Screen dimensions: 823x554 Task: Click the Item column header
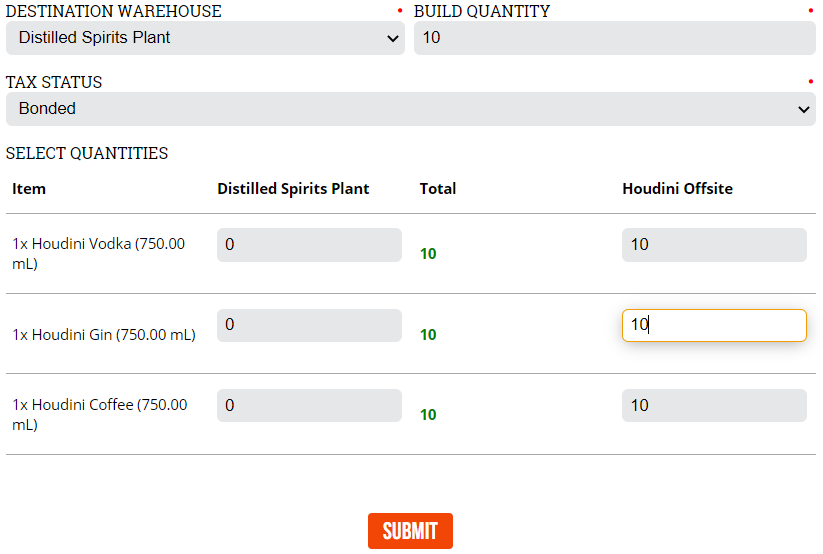pyautogui.click(x=29, y=189)
